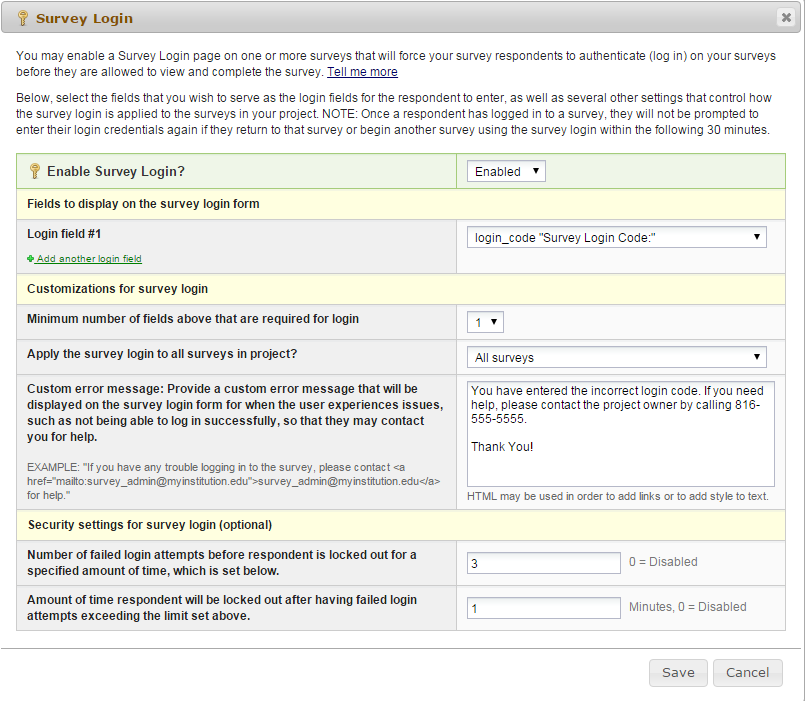This screenshot has height=701, width=805.
Task: Click into the custom error message text area
Action: [x=620, y=433]
